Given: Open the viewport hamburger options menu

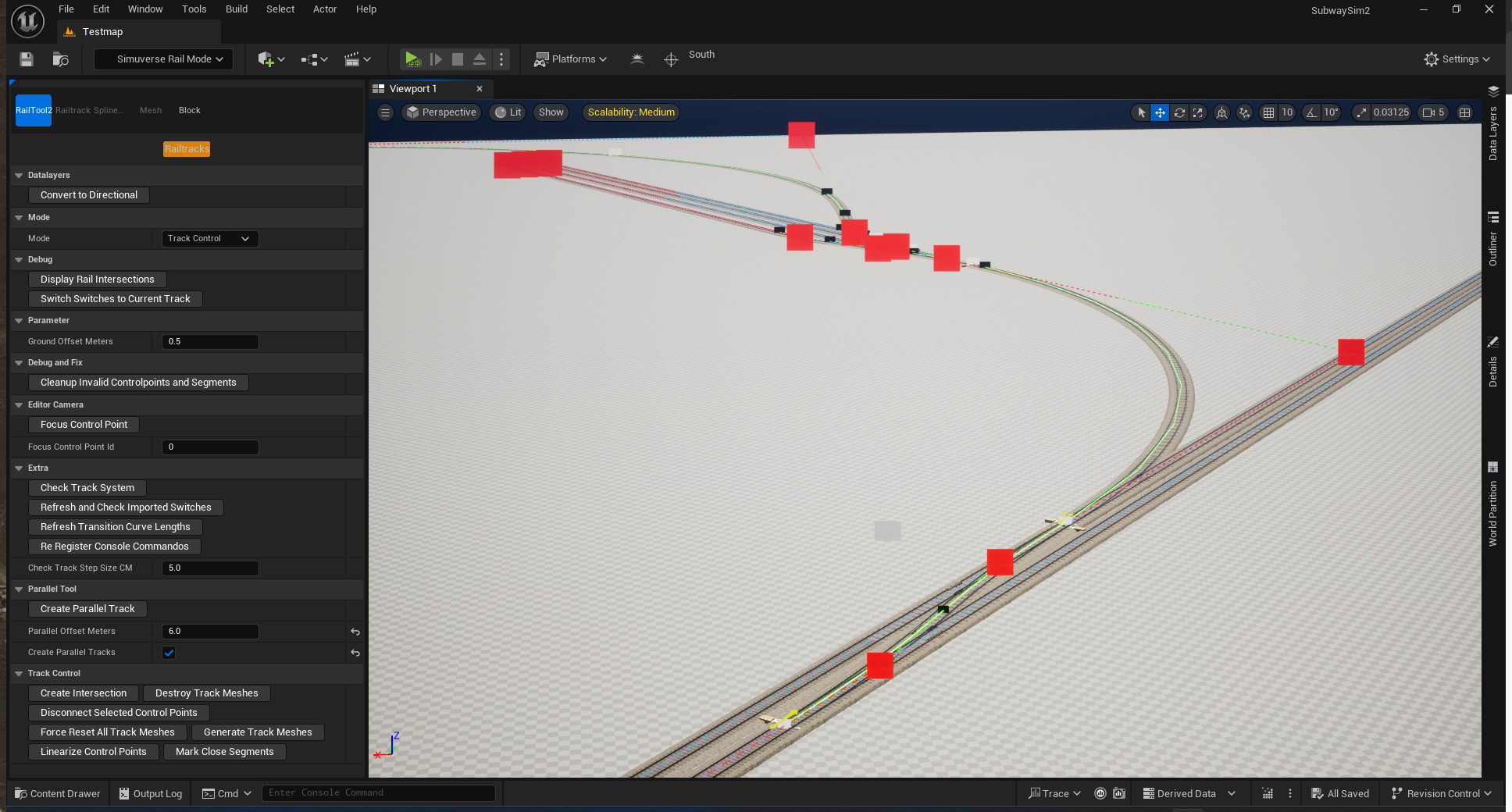Looking at the screenshot, I should (385, 112).
